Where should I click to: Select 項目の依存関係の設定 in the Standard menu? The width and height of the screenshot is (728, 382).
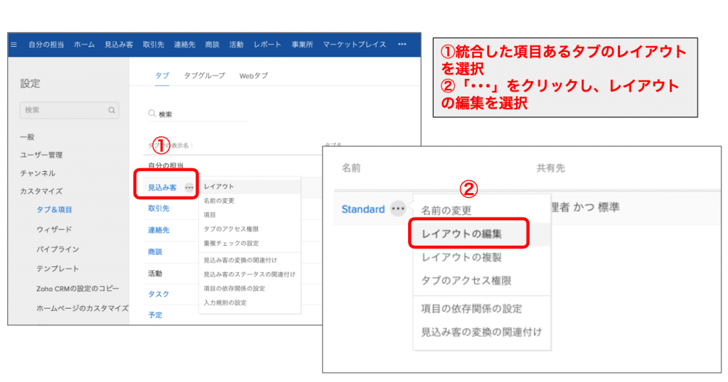pos(471,309)
